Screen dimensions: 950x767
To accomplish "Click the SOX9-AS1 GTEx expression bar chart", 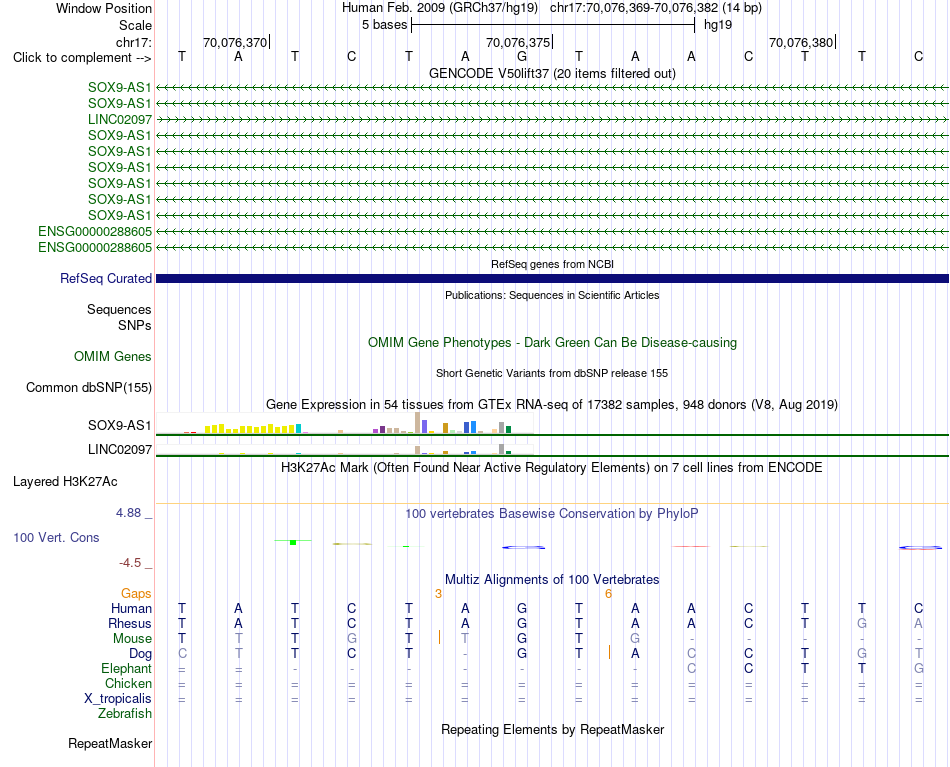I will 345,423.
